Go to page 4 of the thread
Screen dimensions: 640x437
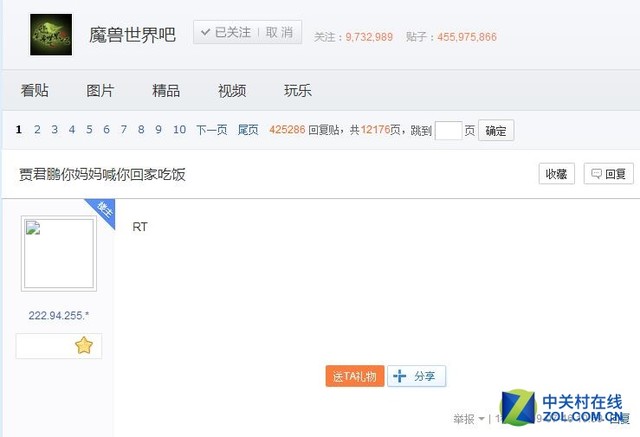pyautogui.click(x=72, y=130)
